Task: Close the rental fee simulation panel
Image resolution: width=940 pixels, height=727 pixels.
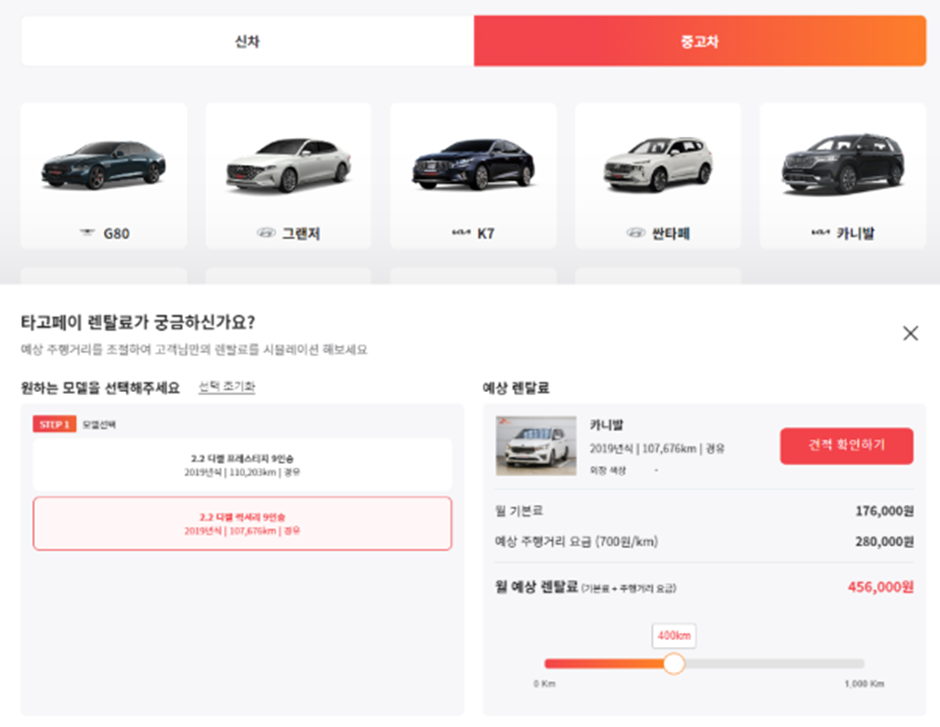Action: coord(910,333)
